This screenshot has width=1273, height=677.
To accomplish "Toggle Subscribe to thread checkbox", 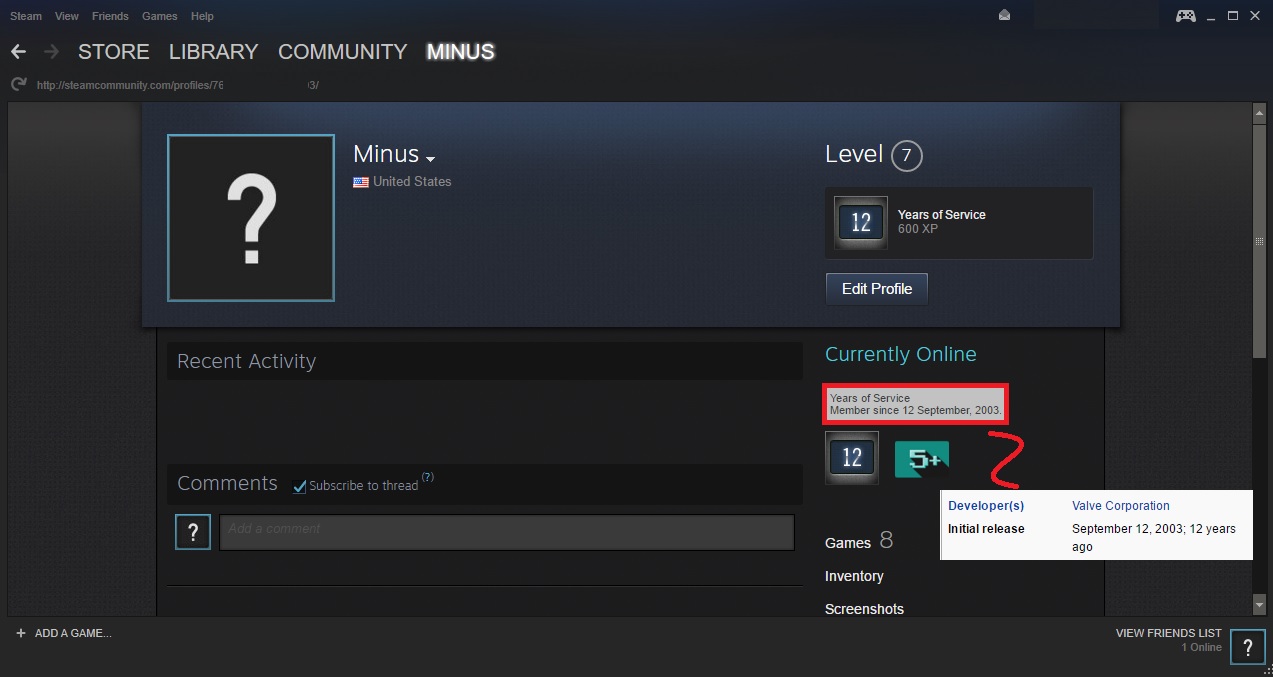I will (299, 486).
